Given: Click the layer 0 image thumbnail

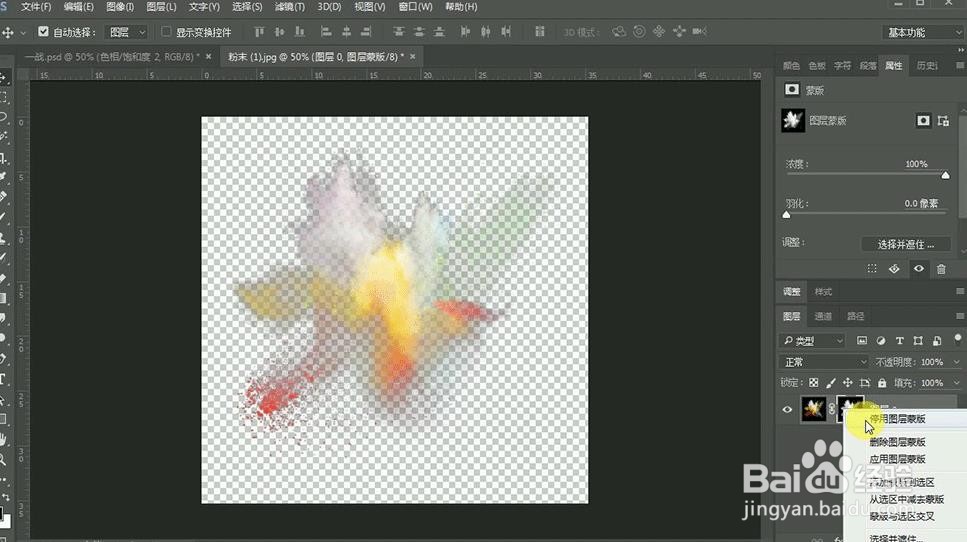Looking at the screenshot, I should (813, 409).
